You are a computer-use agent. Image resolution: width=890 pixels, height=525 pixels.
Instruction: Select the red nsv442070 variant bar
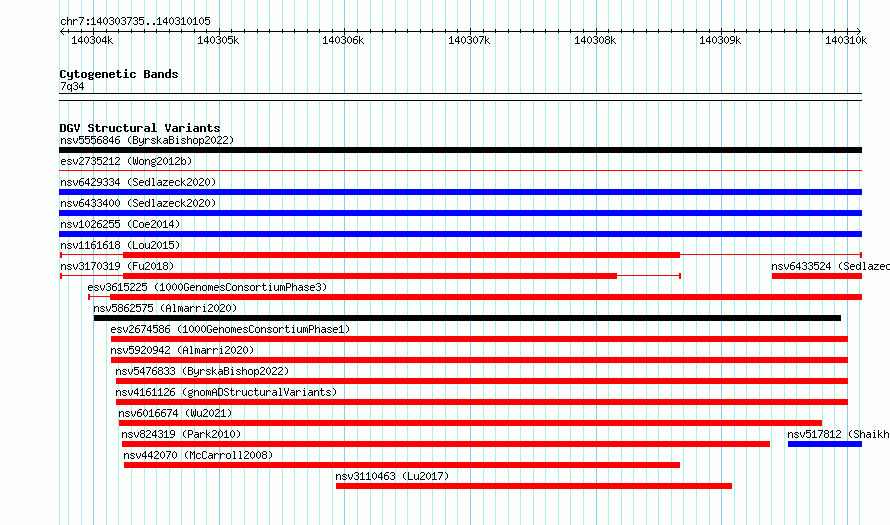402,465
